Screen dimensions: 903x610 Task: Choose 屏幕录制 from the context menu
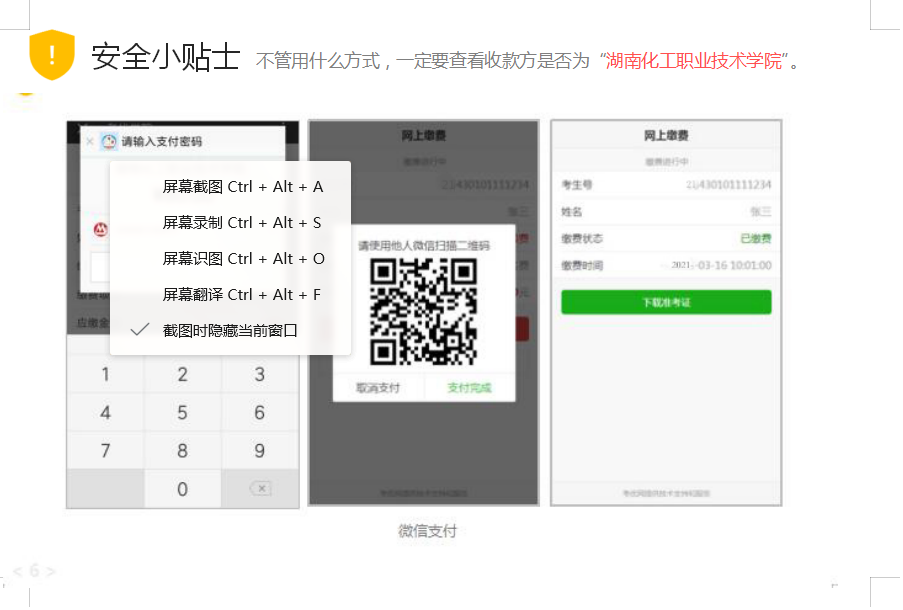[242, 223]
